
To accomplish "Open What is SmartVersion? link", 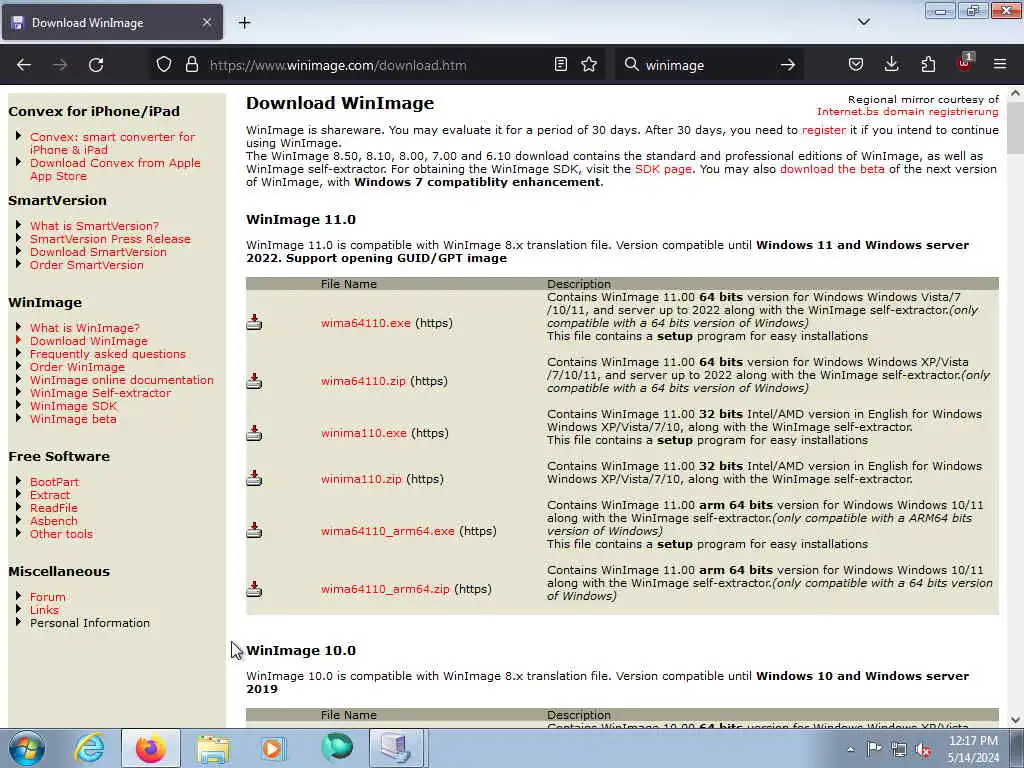I will point(94,226).
